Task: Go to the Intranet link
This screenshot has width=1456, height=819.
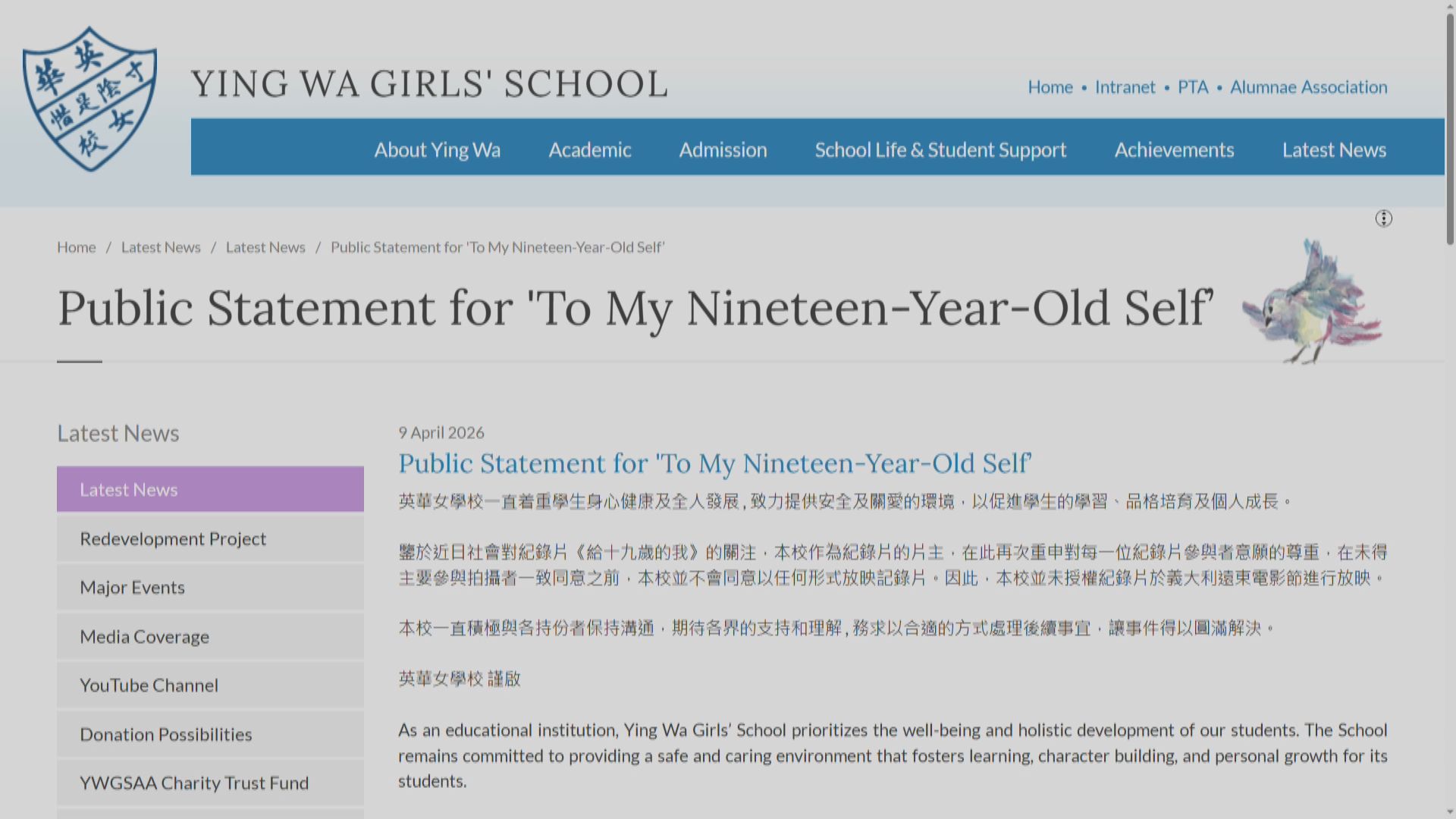Action: point(1125,87)
